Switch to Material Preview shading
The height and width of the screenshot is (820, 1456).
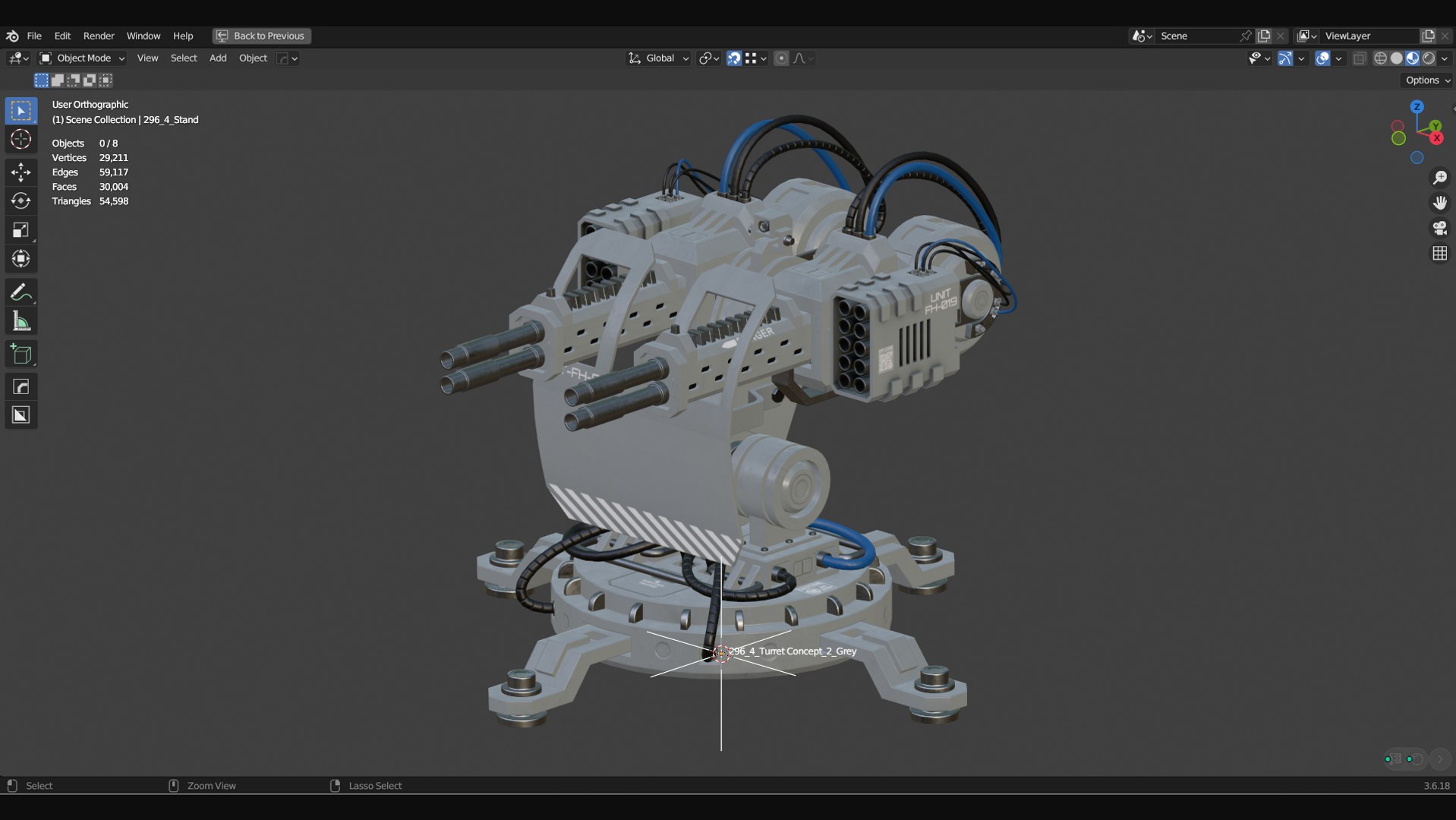pyautogui.click(x=1413, y=58)
